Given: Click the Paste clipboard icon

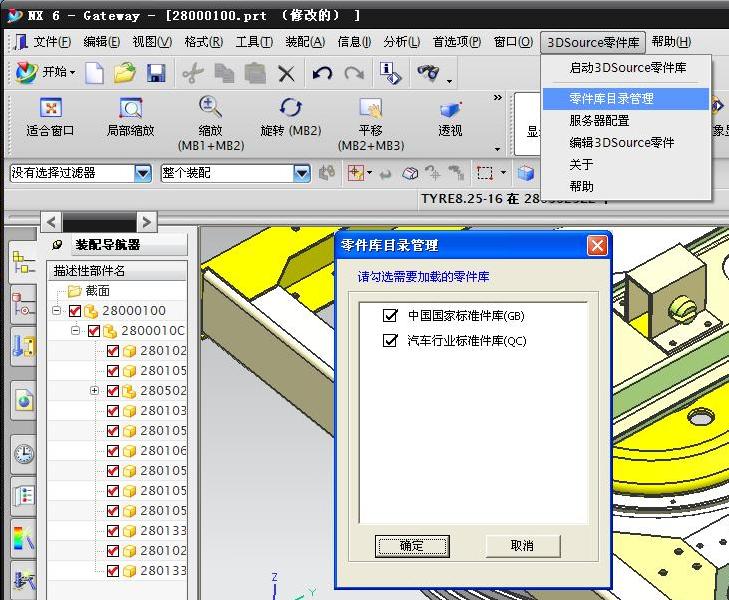Looking at the screenshot, I should pos(255,73).
